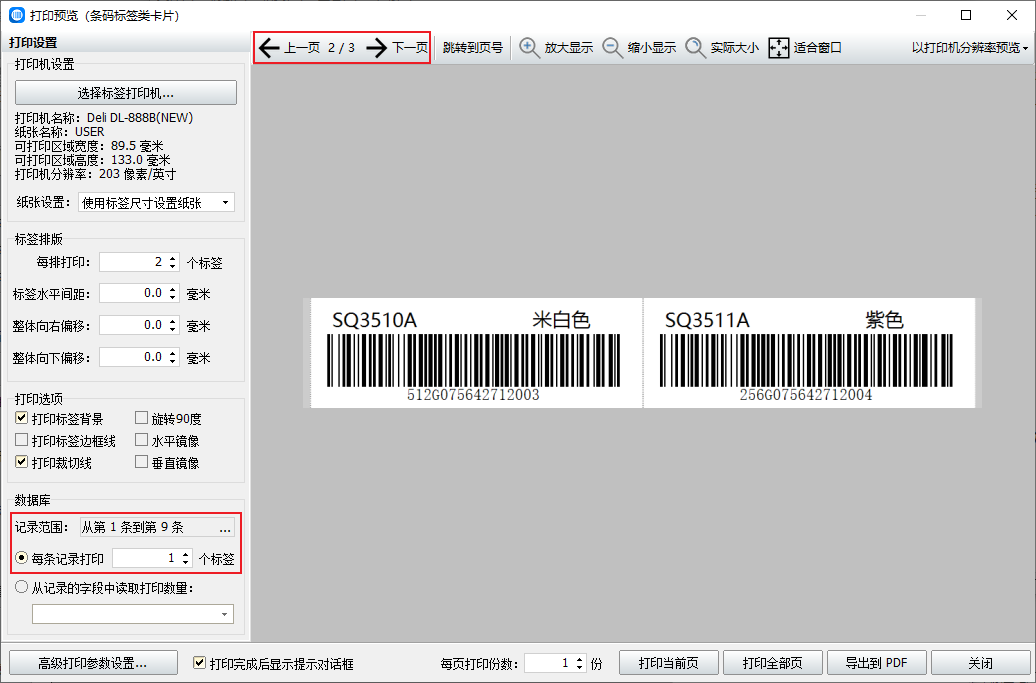Increase labels per record count

[186, 554]
